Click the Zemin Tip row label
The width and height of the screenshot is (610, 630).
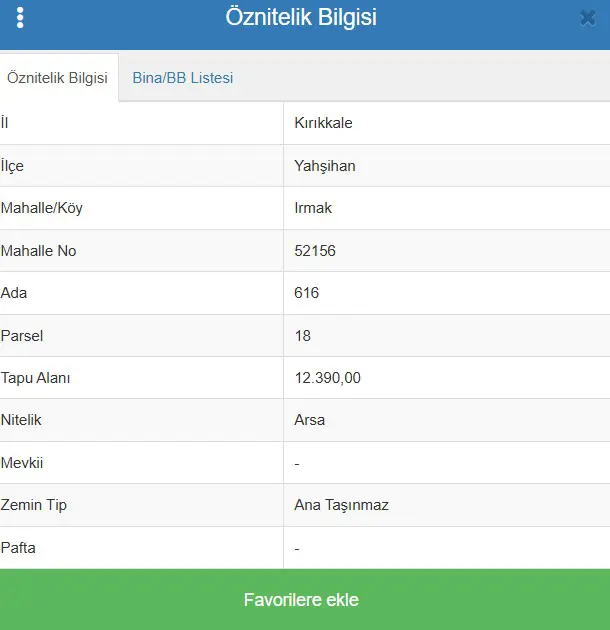[33, 505]
